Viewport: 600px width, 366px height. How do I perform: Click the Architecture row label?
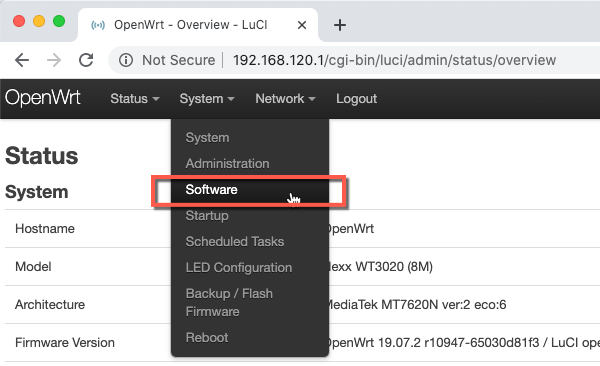[50, 305]
